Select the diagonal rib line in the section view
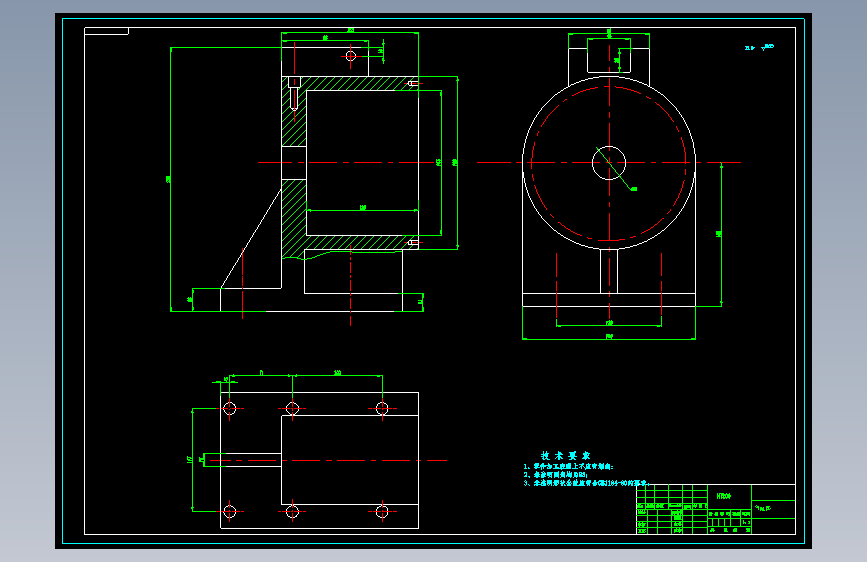 coord(251,238)
